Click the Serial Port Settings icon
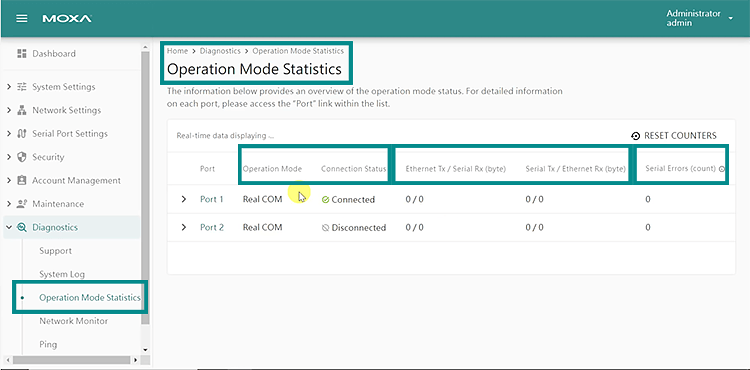 point(22,133)
